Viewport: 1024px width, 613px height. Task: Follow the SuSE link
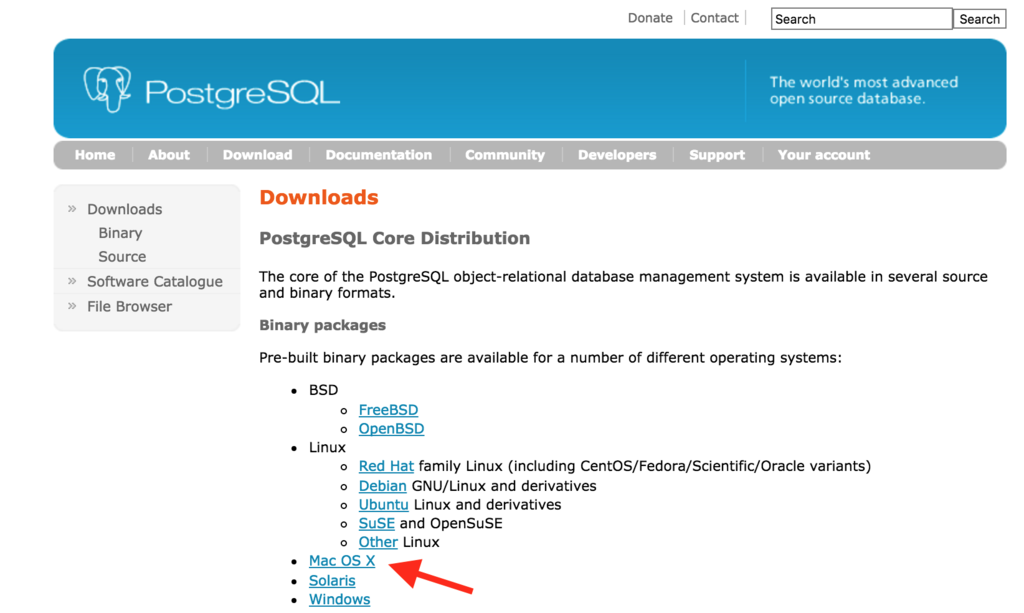click(376, 524)
